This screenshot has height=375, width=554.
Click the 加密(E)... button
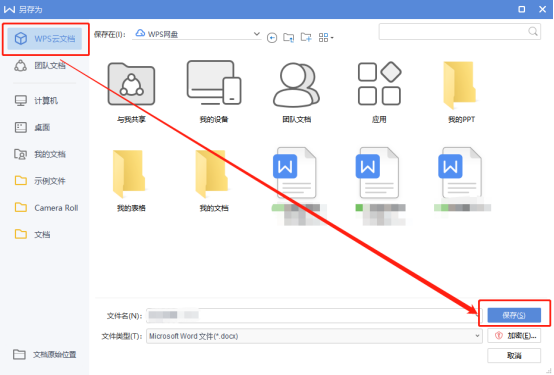tap(514, 335)
